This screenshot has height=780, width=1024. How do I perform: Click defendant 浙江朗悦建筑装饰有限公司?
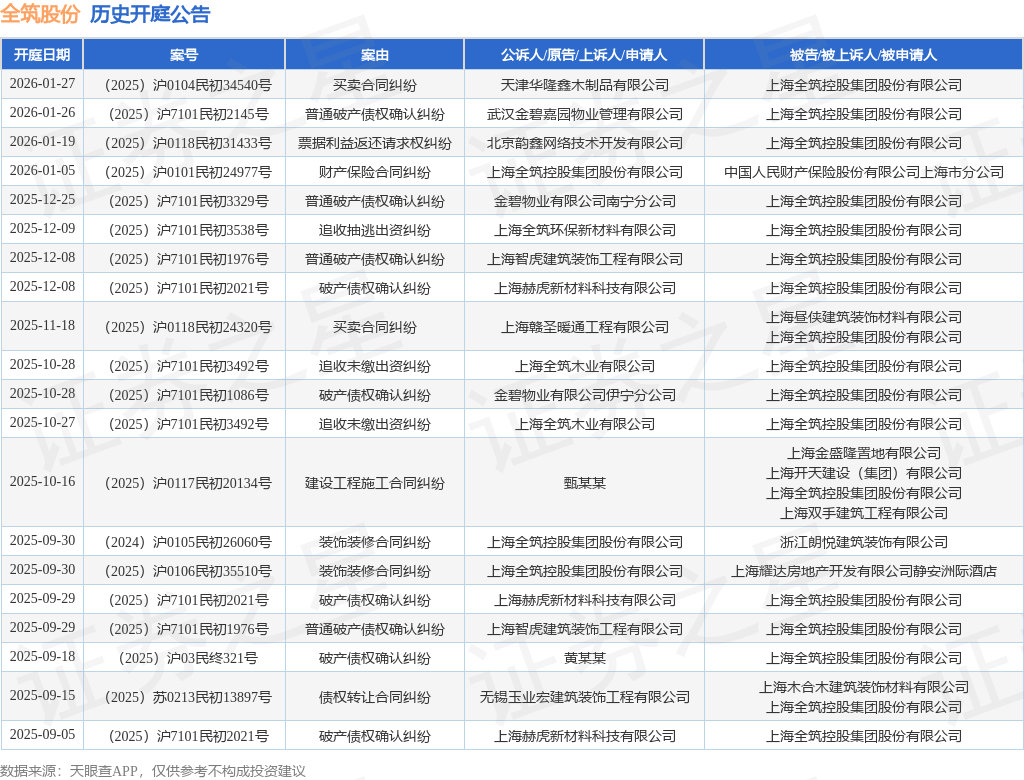tap(863, 542)
